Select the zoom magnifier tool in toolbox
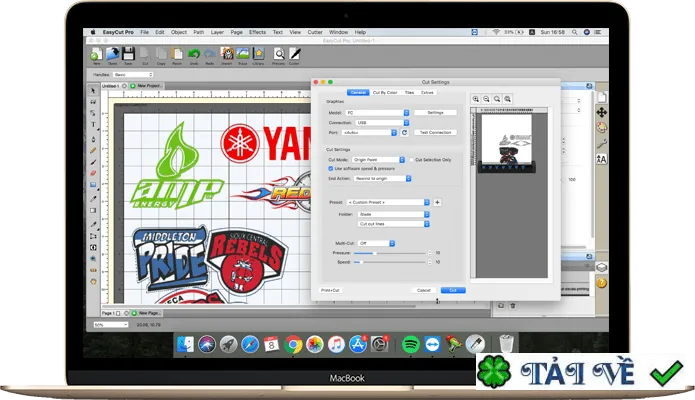This screenshot has height=400, width=695. pyautogui.click(x=93, y=258)
